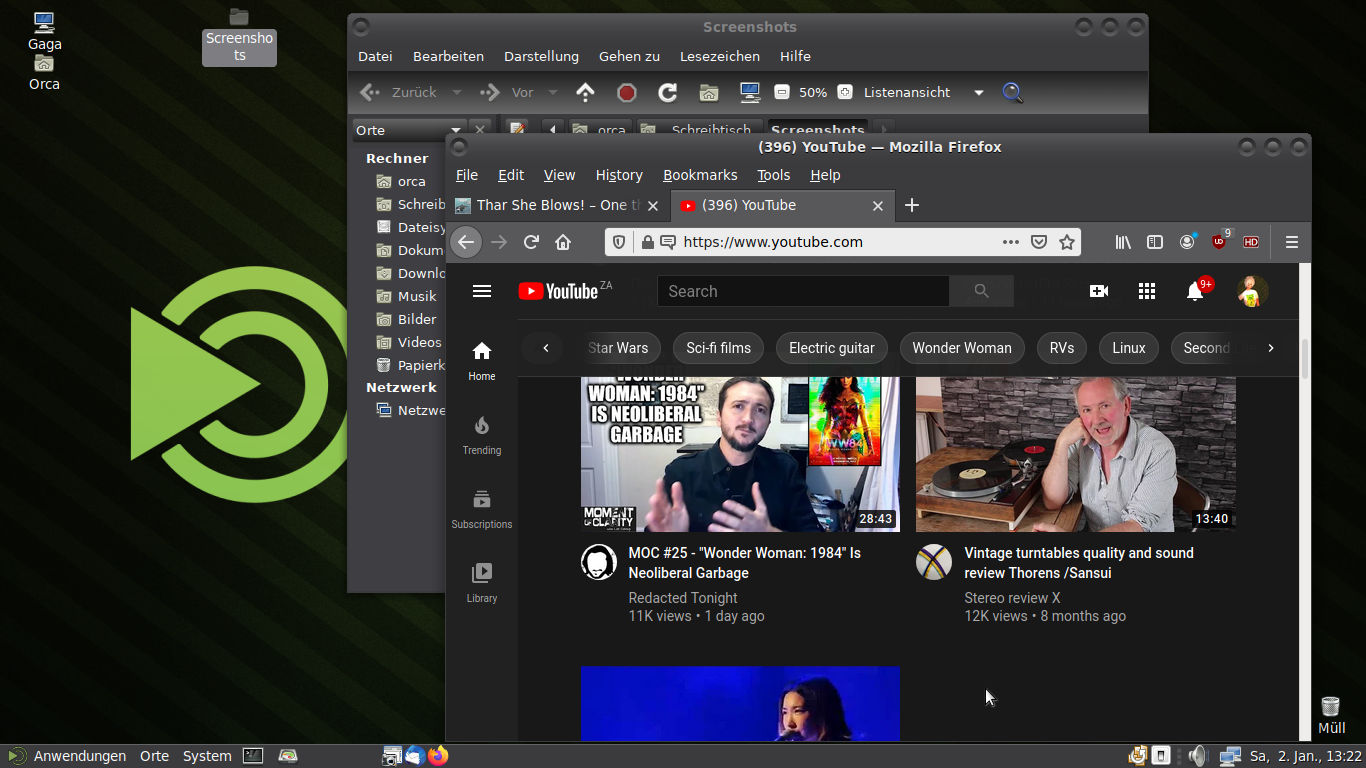The height and width of the screenshot is (768, 1366).
Task: Select the Linux chip
Action: (x=1129, y=348)
